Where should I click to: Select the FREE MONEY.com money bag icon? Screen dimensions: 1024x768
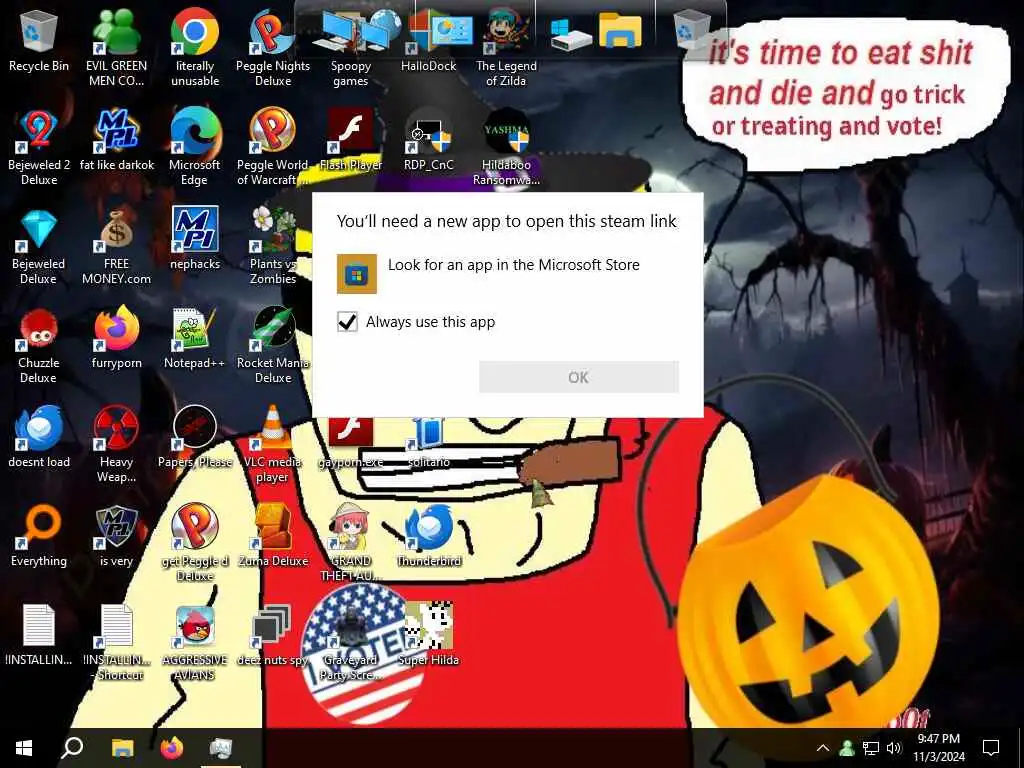click(x=116, y=229)
